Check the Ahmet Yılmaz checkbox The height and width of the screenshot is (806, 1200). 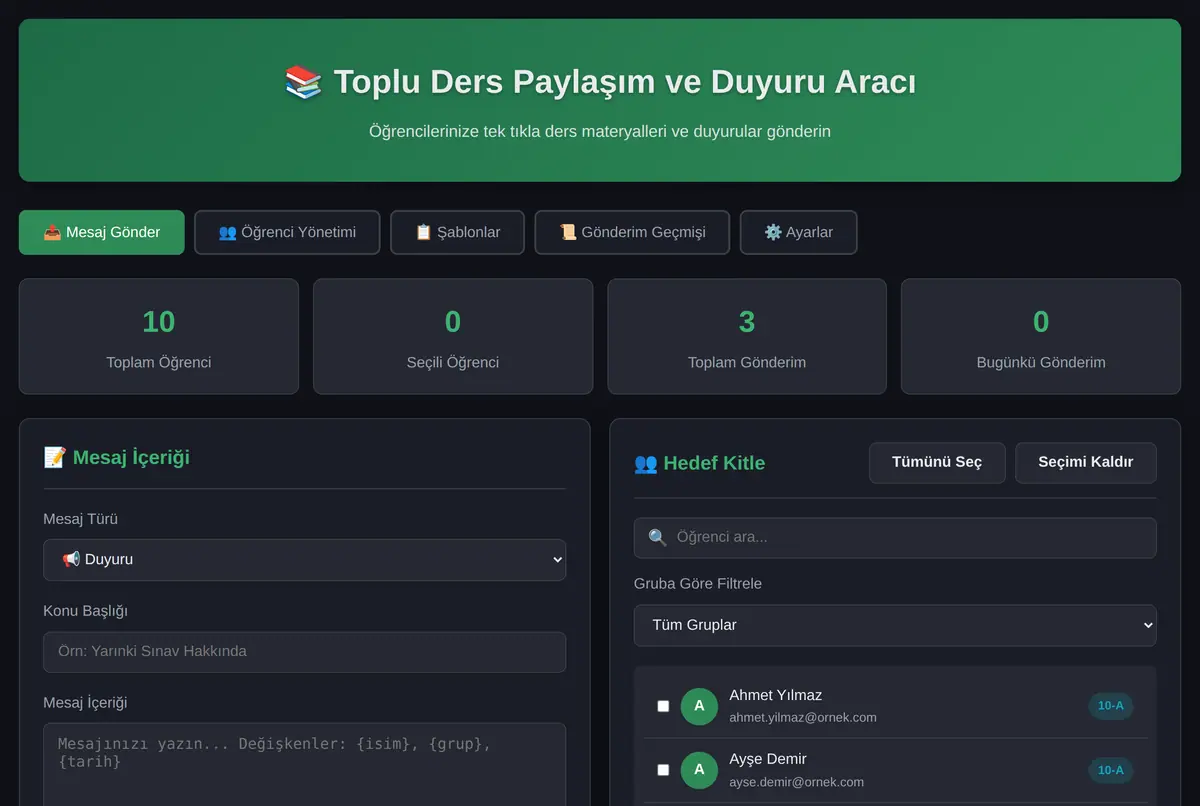tap(663, 706)
